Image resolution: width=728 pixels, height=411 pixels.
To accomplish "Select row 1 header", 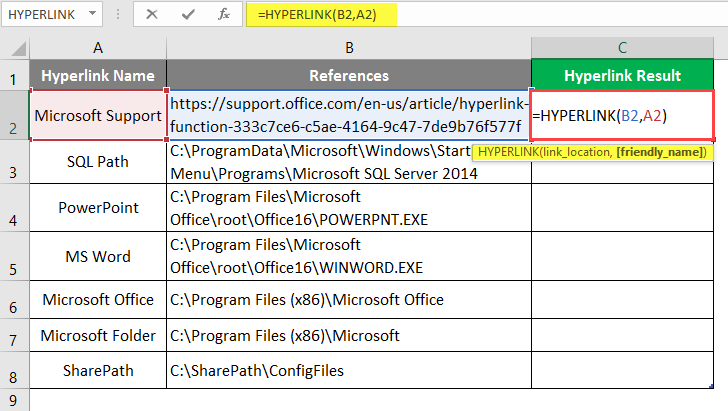I will point(13,75).
